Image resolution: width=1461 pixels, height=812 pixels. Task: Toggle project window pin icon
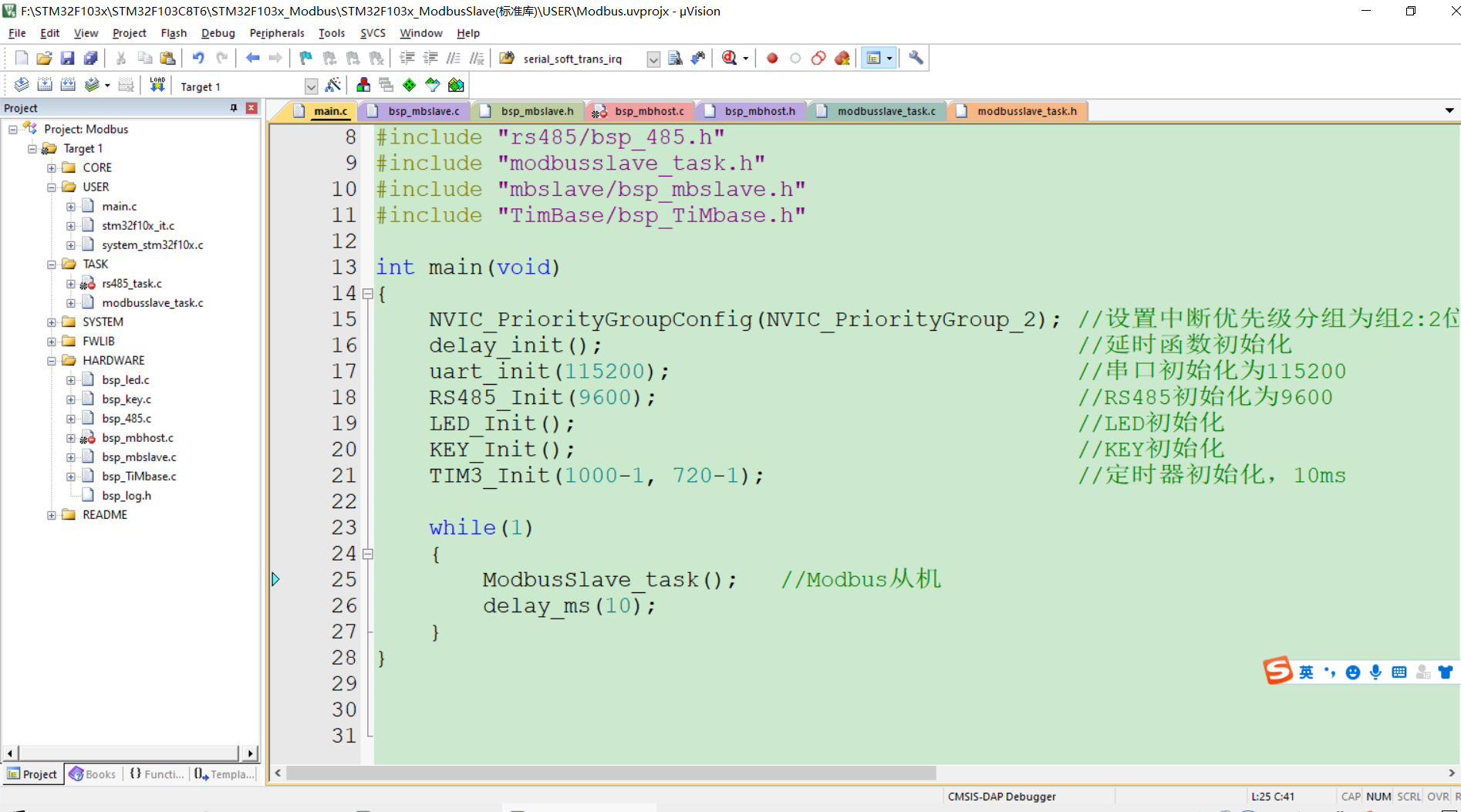234,108
